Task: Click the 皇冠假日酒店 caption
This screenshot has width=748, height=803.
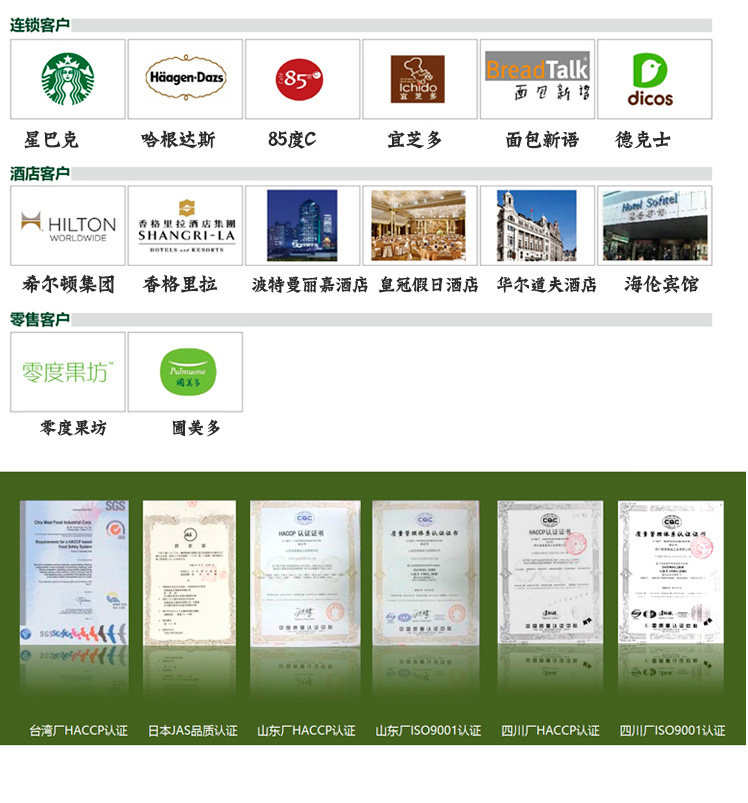Action: 429,284
